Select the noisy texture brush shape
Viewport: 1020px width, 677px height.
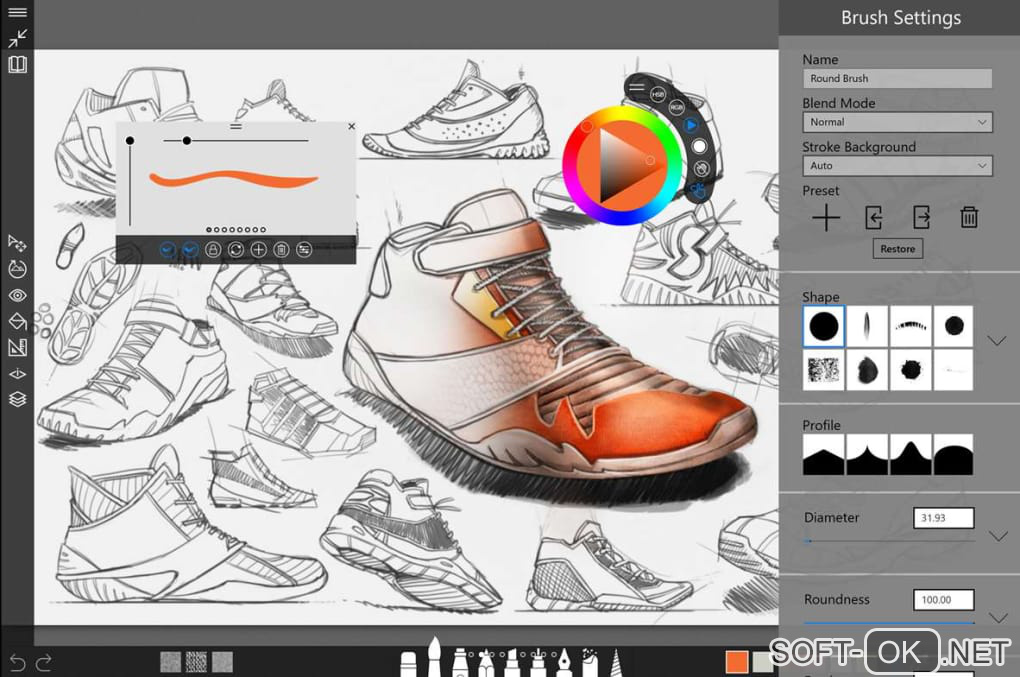click(824, 370)
